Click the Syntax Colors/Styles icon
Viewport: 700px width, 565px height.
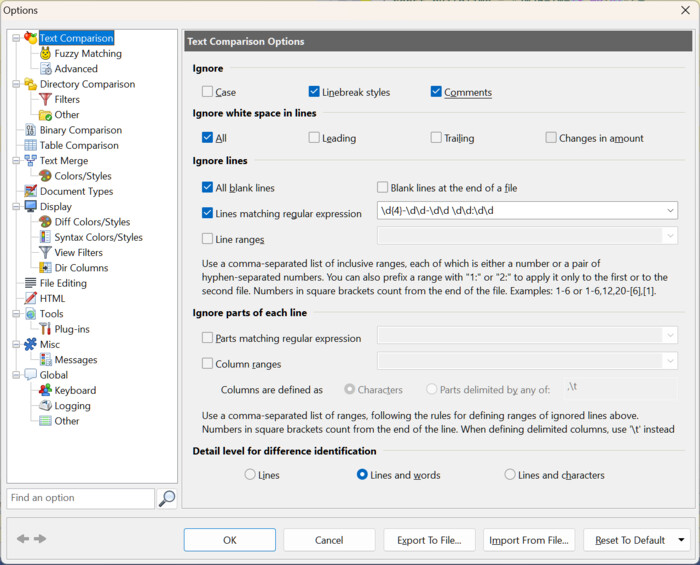point(45,237)
